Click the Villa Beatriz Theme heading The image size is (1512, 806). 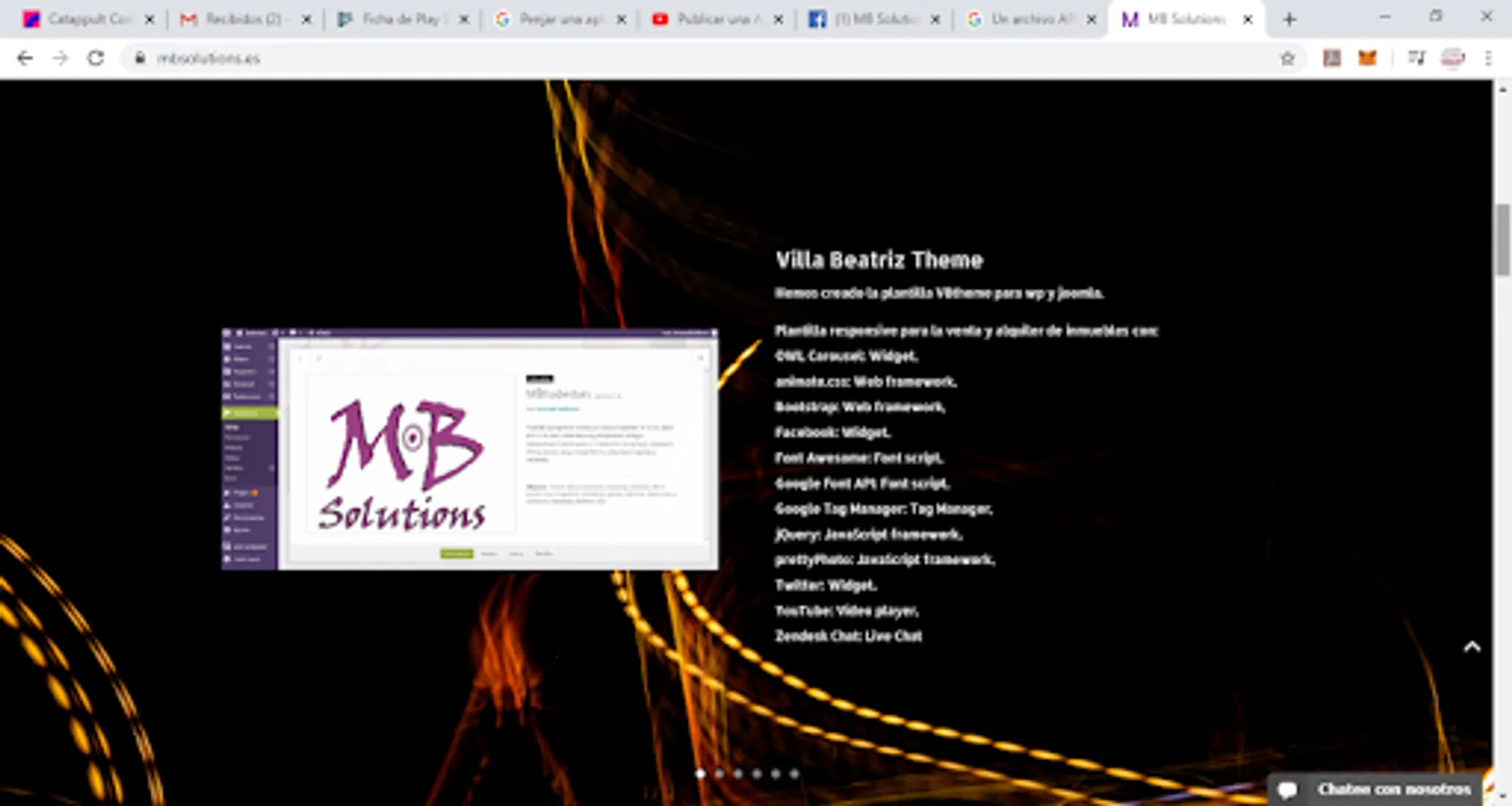pyautogui.click(x=879, y=260)
